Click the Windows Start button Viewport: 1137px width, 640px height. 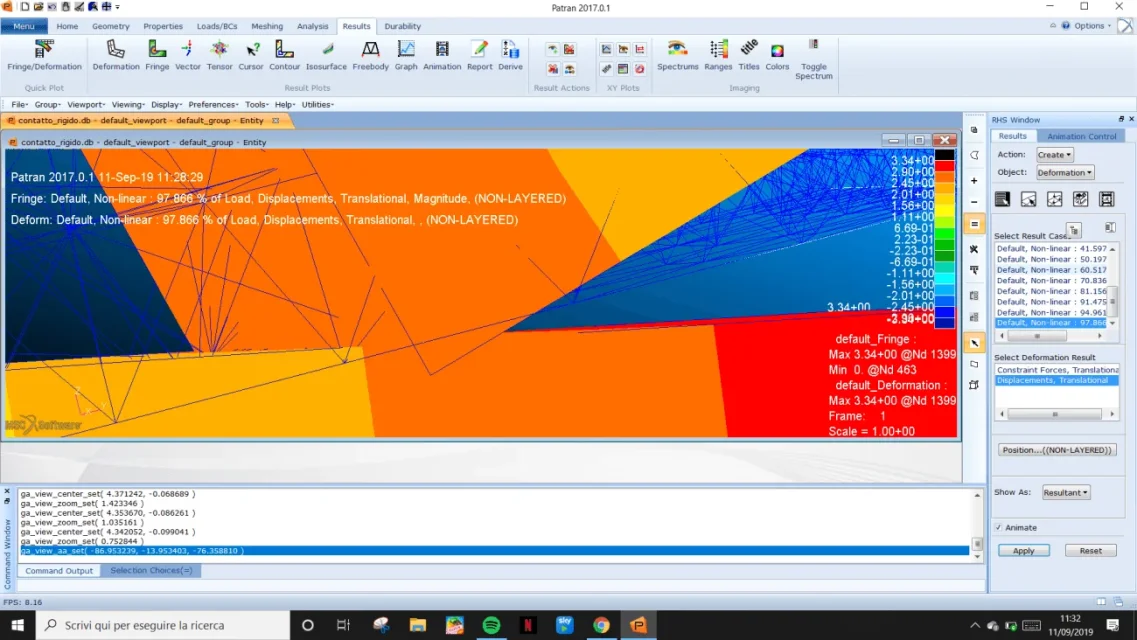pyautogui.click(x=17, y=625)
